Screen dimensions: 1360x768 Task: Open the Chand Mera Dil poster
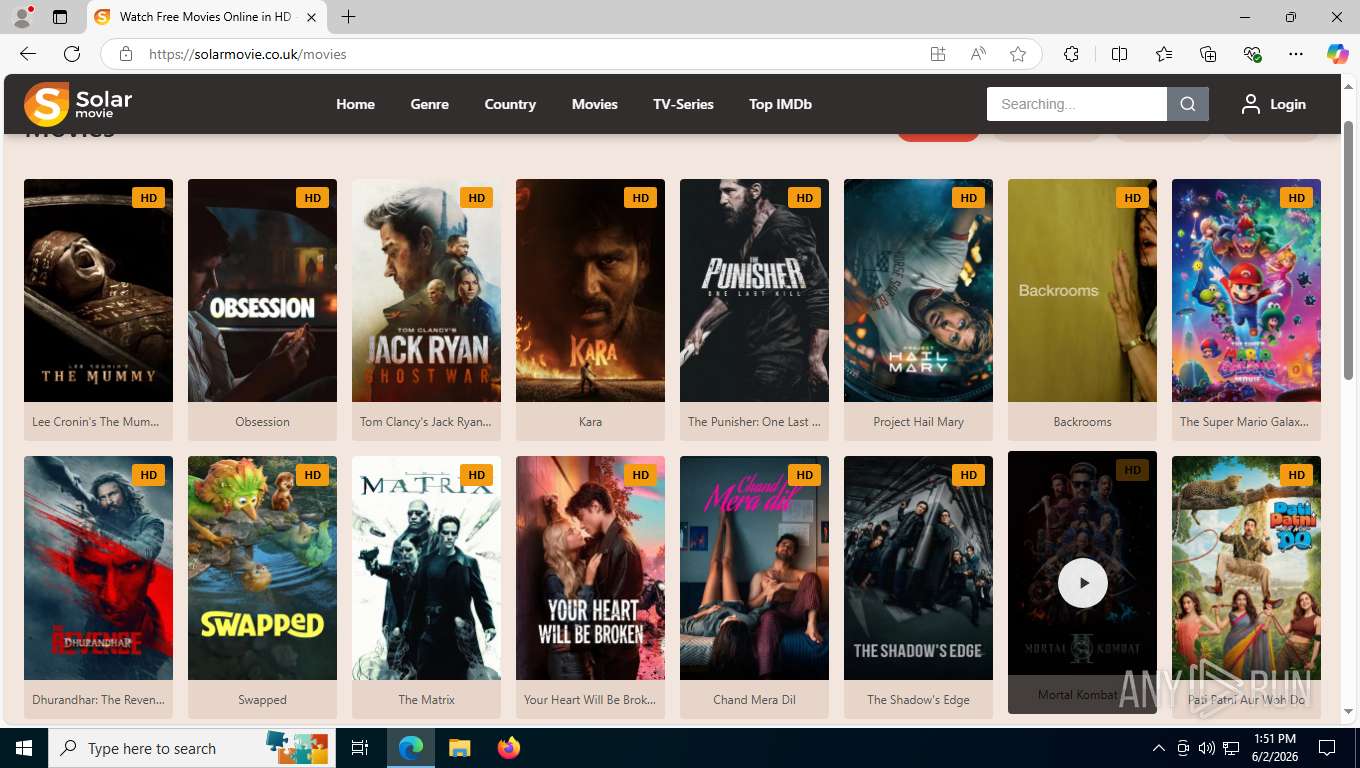point(754,568)
